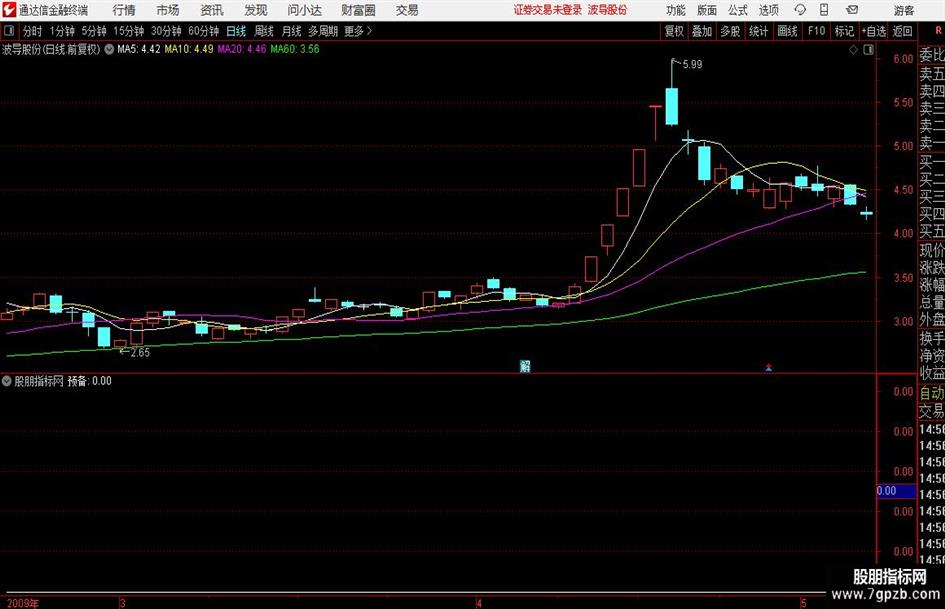Open the mobile phone icon in top bar
This screenshot has width=945, height=609.
824,10
